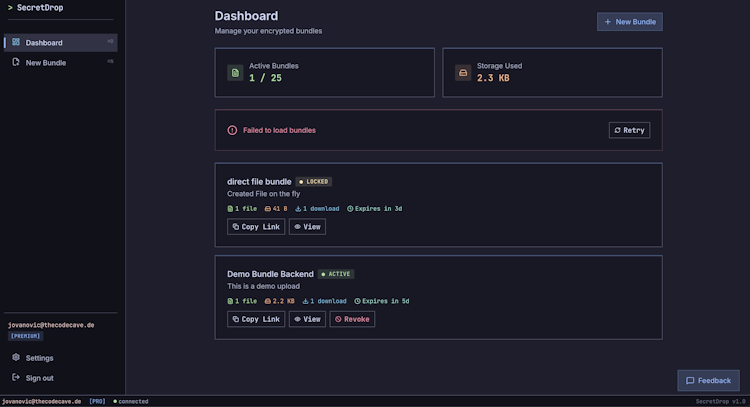Viewport: 750px width, 407px height.
Task: Click the Storage Used drive icon
Action: 463,73
